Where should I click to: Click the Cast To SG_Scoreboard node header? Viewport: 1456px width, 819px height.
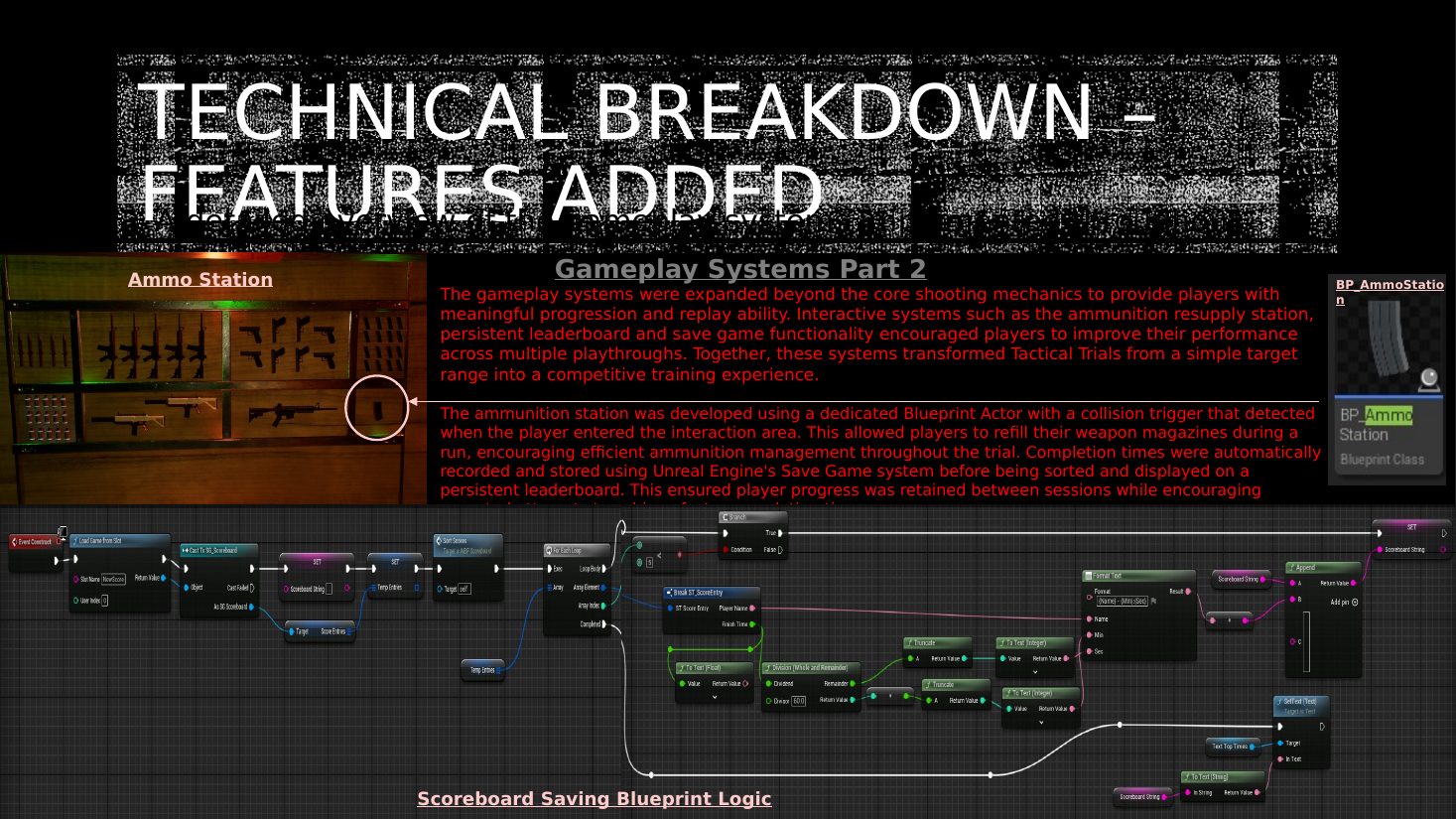click(219, 550)
